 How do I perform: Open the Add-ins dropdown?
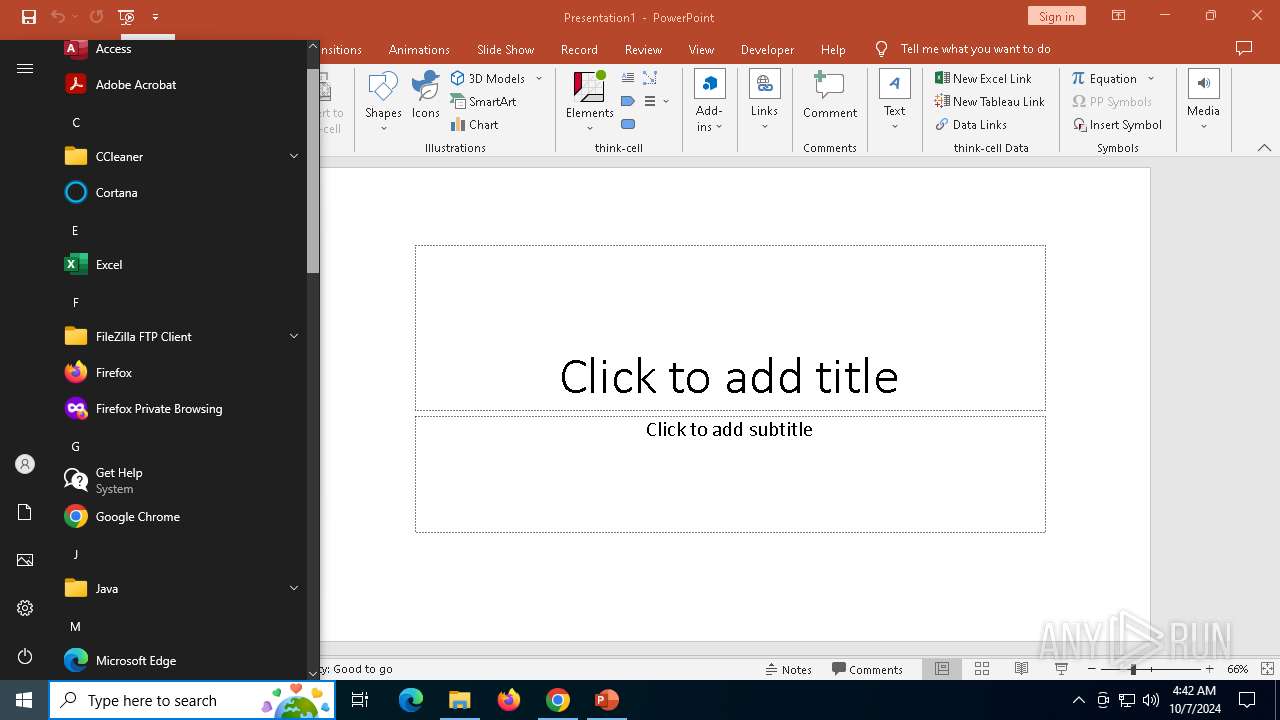pyautogui.click(x=709, y=101)
